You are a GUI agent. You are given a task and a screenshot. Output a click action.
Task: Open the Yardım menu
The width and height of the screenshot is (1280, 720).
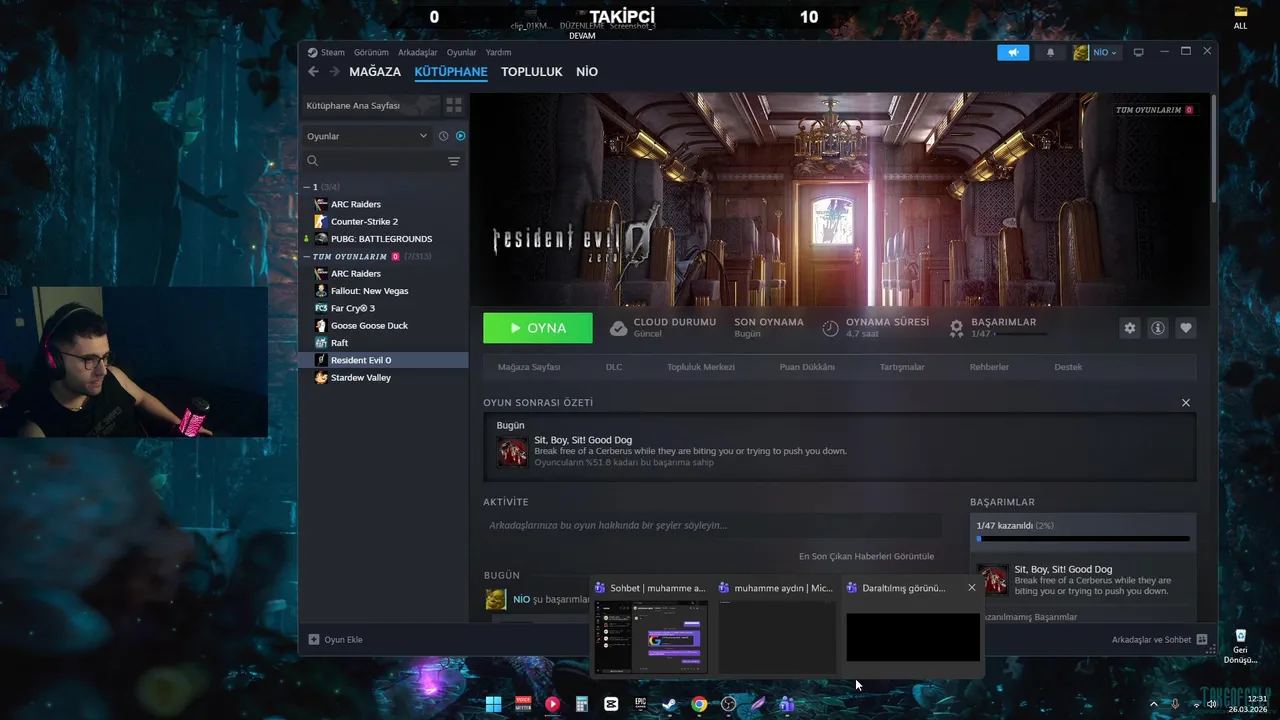tap(498, 52)
